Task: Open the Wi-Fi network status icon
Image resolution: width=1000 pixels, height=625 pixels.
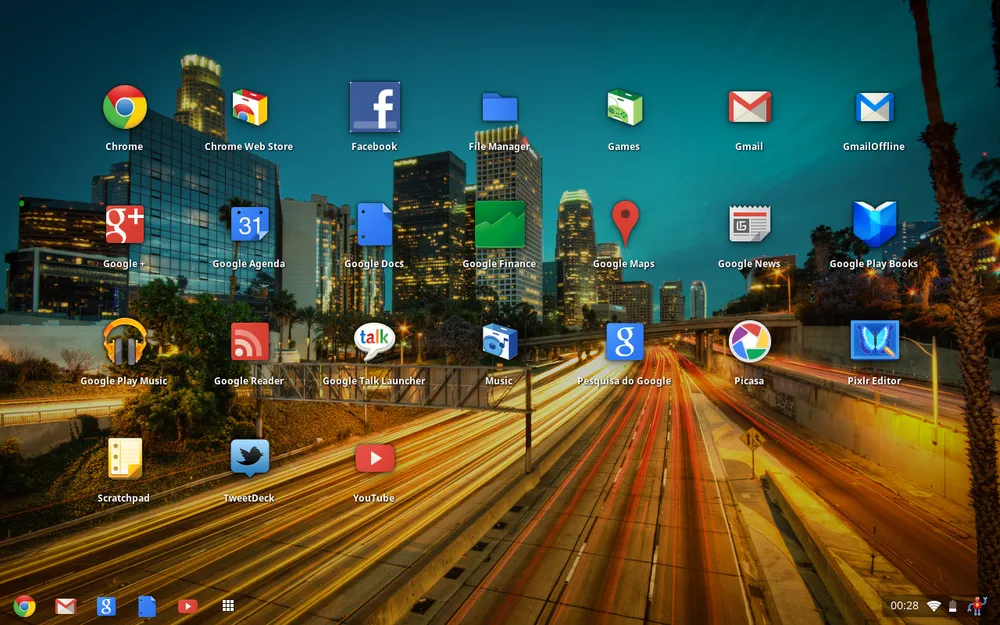Action: (x=933, y=606)
